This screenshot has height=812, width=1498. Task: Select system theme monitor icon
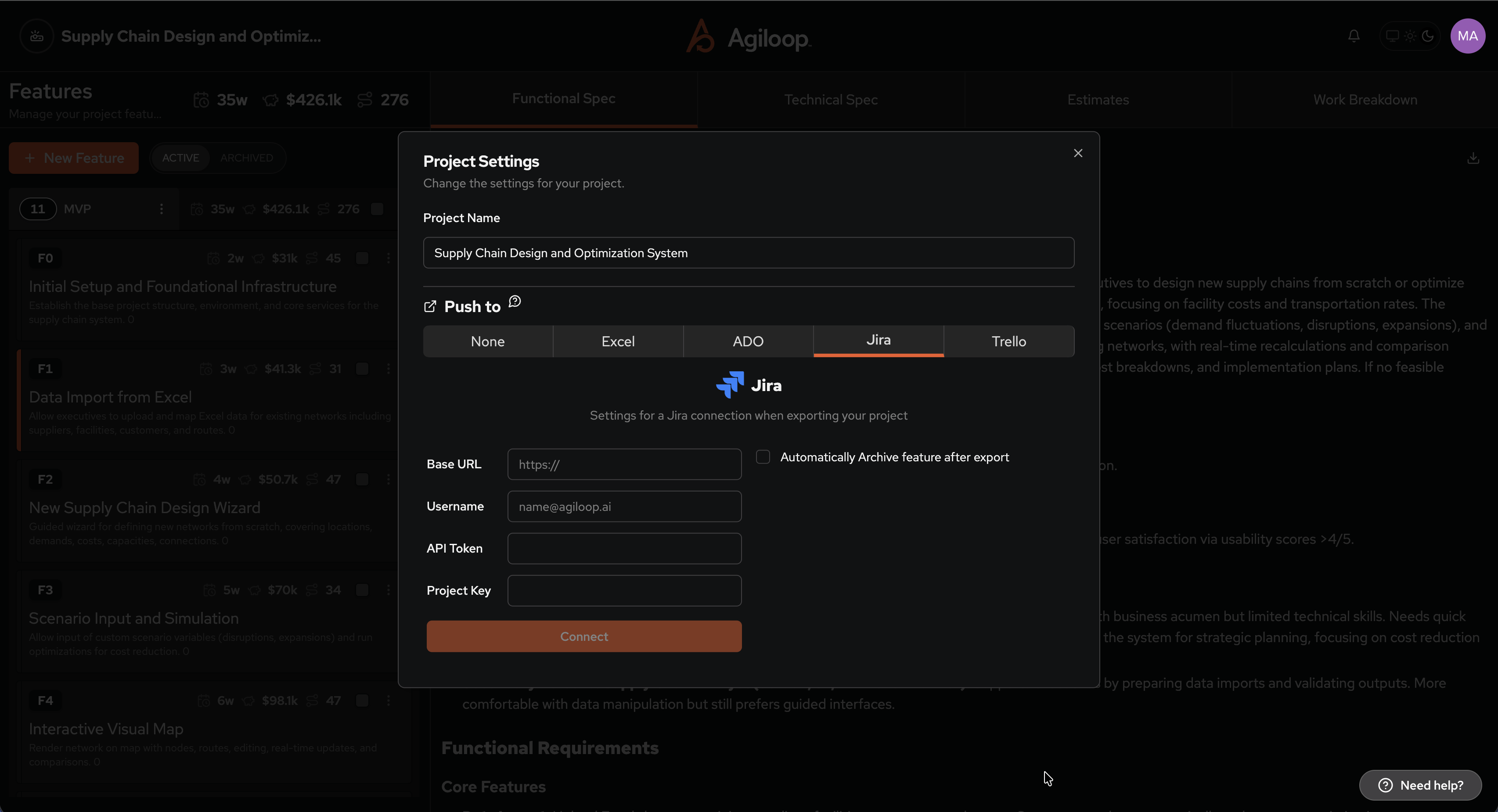click(x=1392, y=36)
